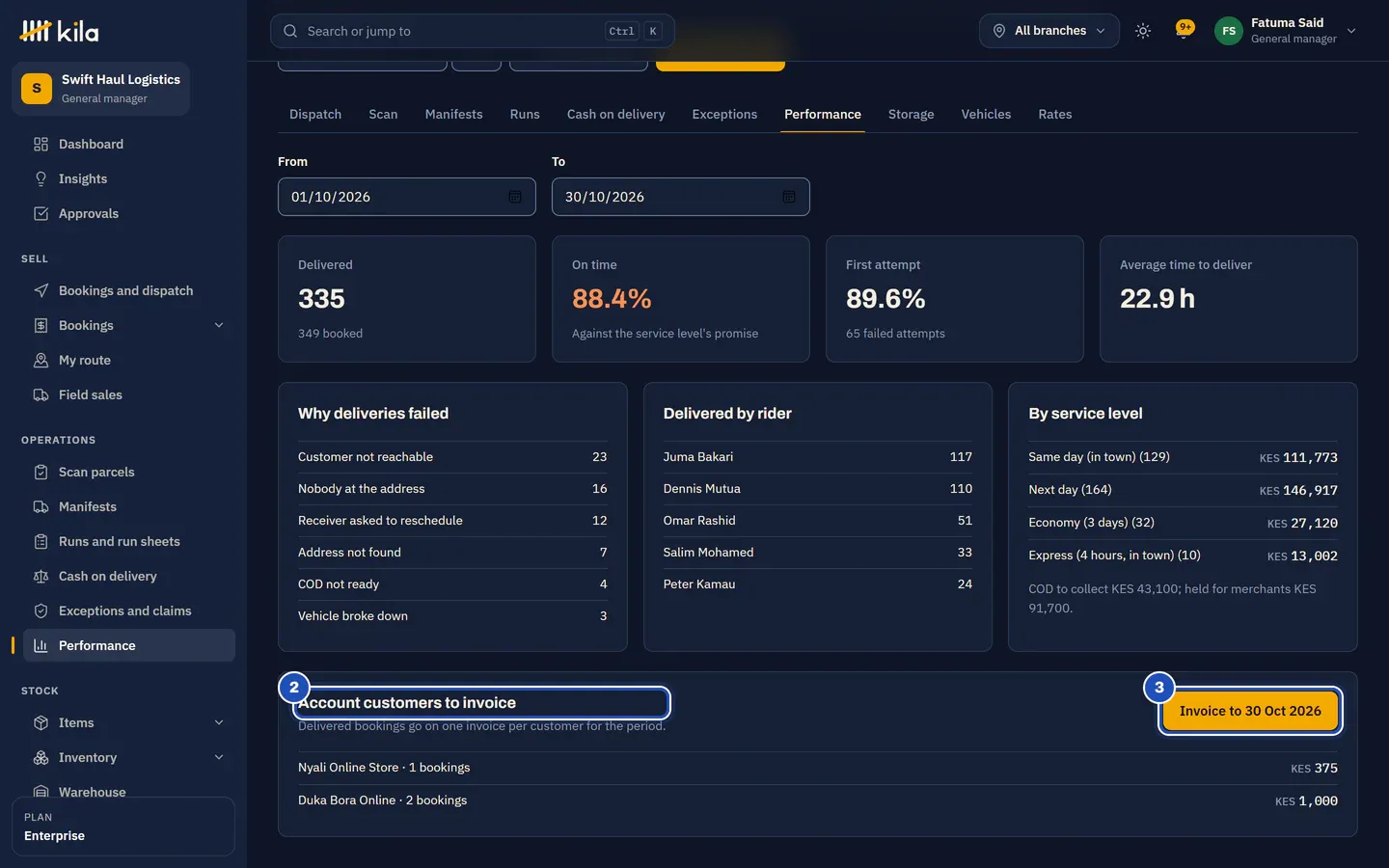
Task: Open the All branches dropdown
Action: [x=1049, y=31]
